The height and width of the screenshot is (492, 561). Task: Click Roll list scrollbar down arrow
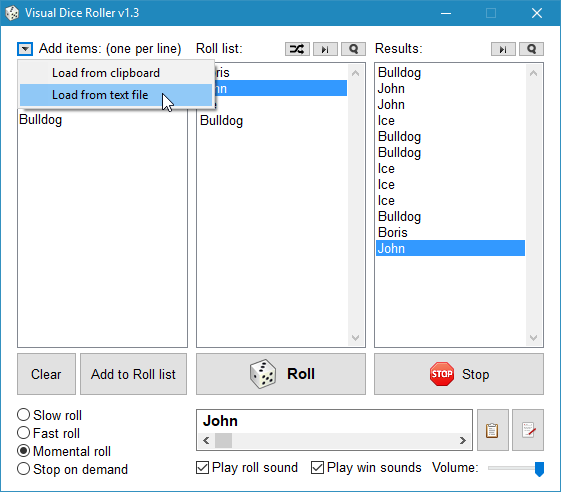[355, 337]
